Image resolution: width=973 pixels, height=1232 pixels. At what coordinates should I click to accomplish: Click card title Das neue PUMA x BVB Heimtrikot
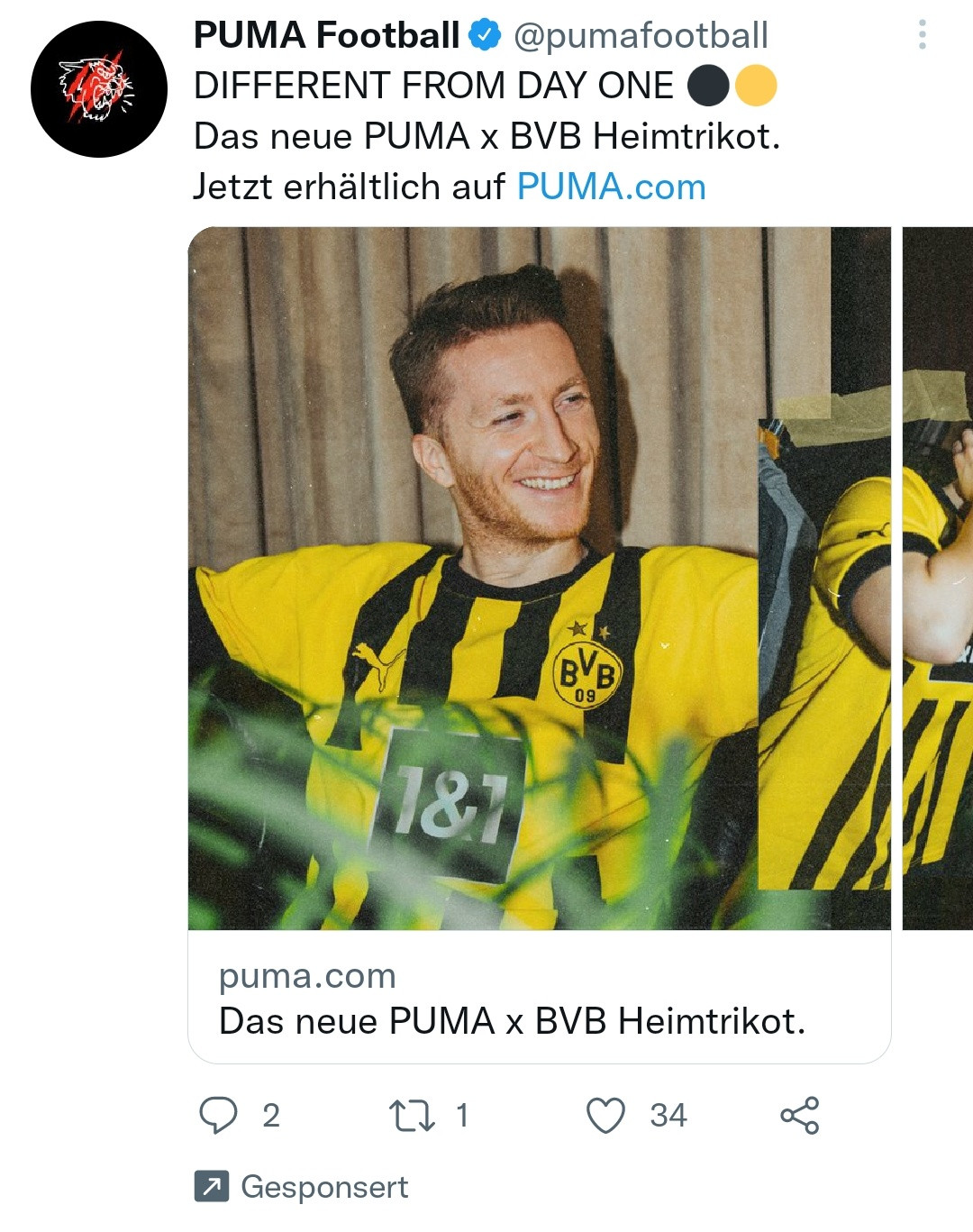[512, 1021]
